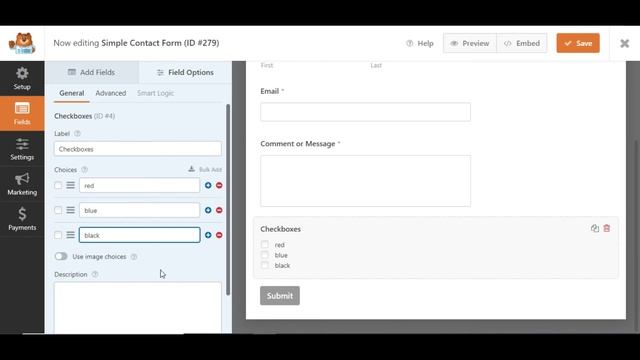Image resolution: width=640 pixels, height=360 pixels.
Task: Select the Smart Logic sub-tab
Action: tap(156, 93)
